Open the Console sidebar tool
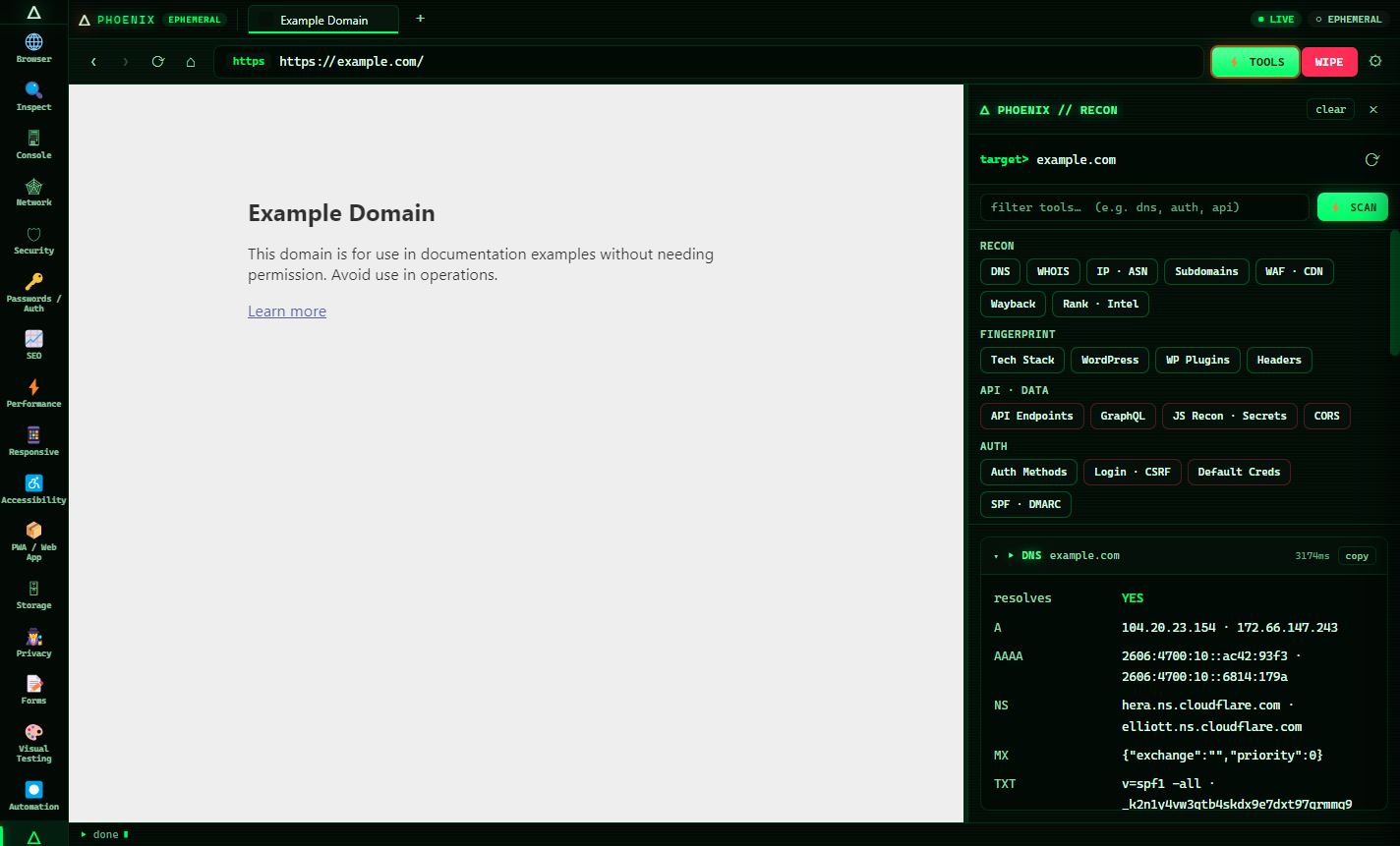Screen dimensions: 1400x846 (33, 143)
